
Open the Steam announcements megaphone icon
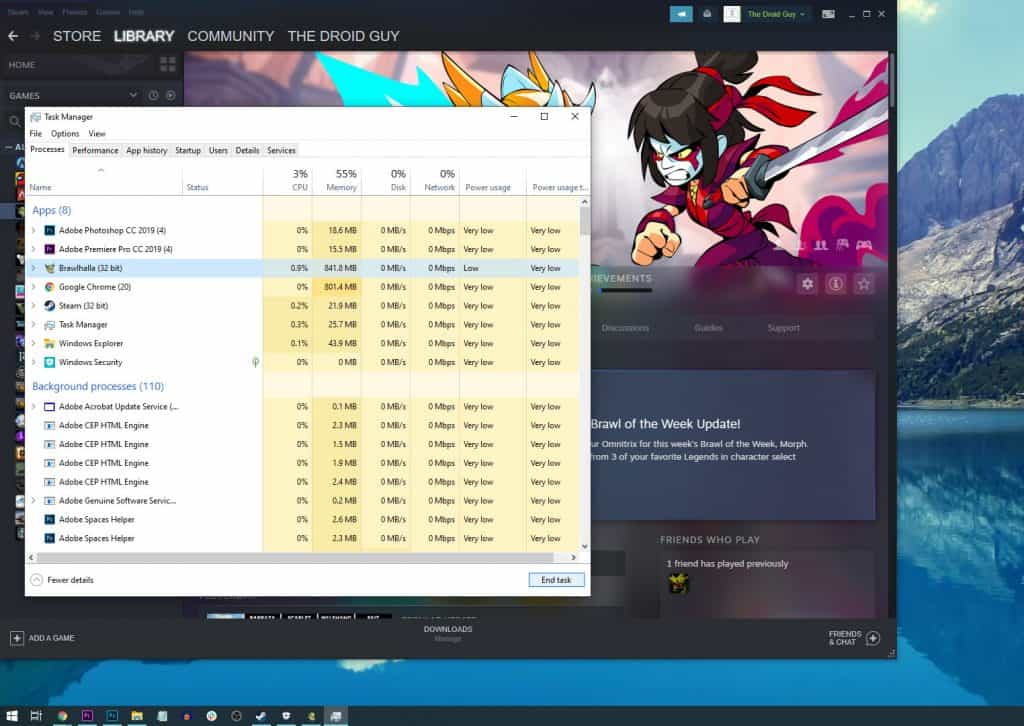(681, 14)
